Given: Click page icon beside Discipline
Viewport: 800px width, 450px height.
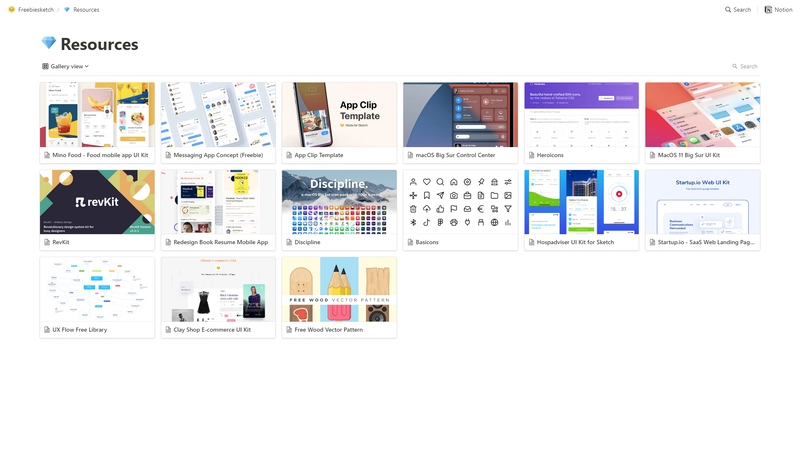Looking at the screenshot, I should tap(289, 242).
